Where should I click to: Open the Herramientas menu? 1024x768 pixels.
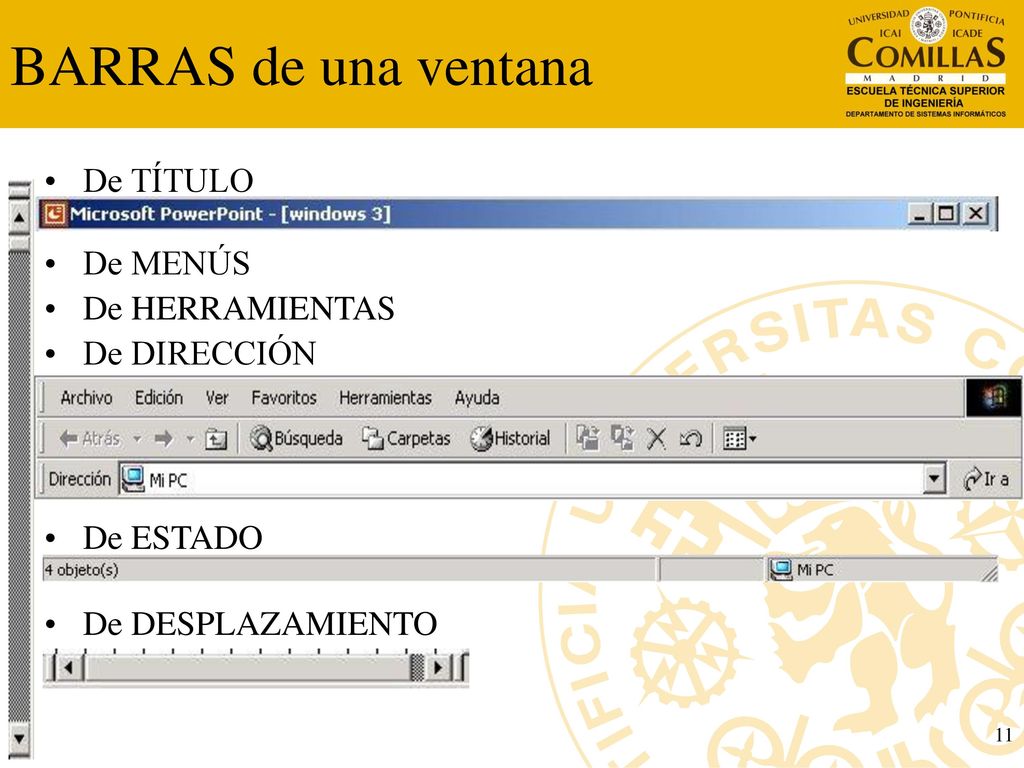(385, 398)
